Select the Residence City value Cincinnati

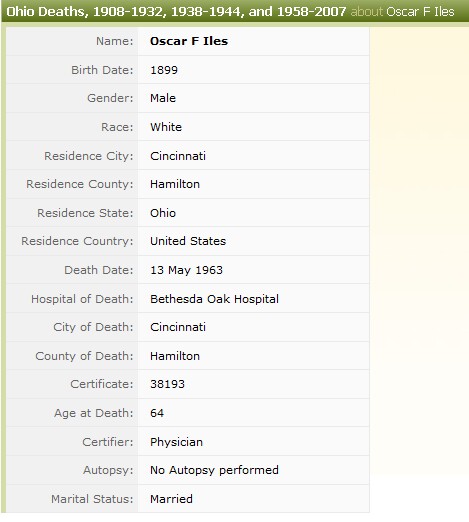click(178, 156)
